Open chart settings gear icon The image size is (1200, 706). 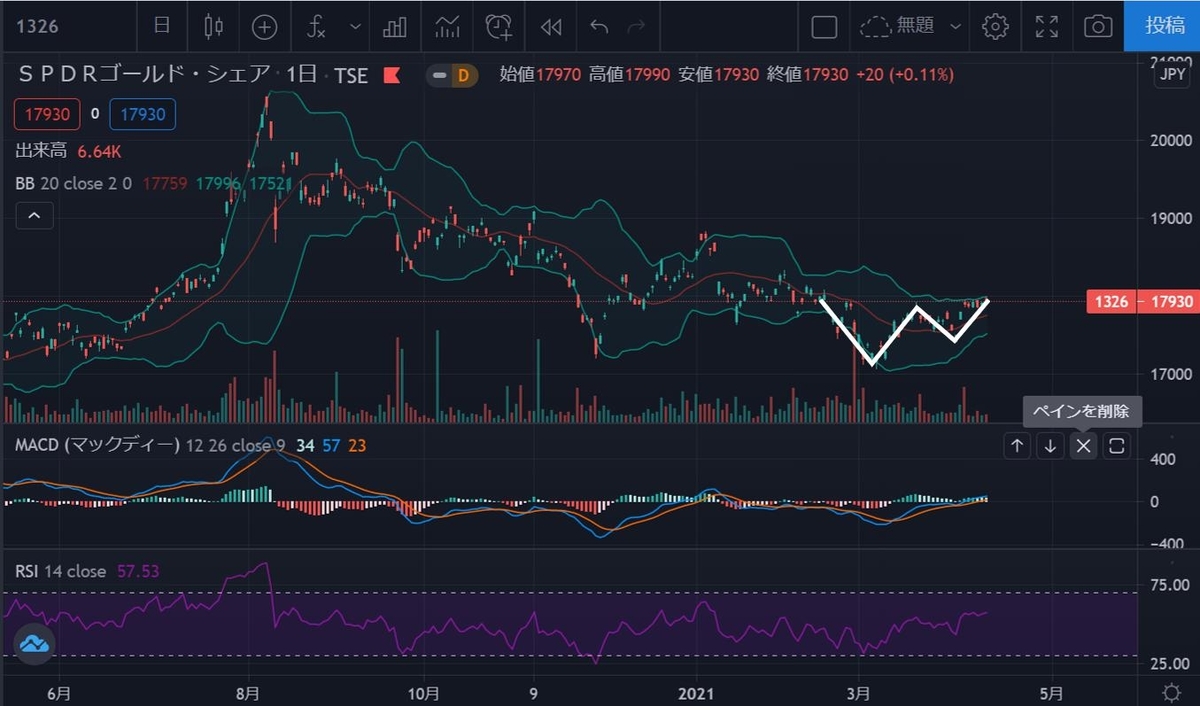995,27
